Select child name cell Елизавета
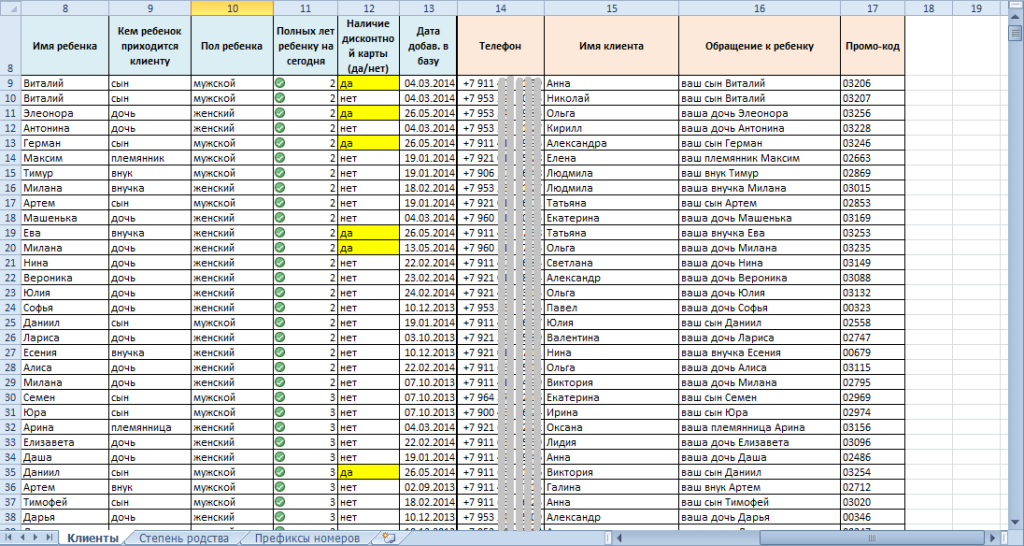Viewport: 1024px width, 546px height. 65,442
